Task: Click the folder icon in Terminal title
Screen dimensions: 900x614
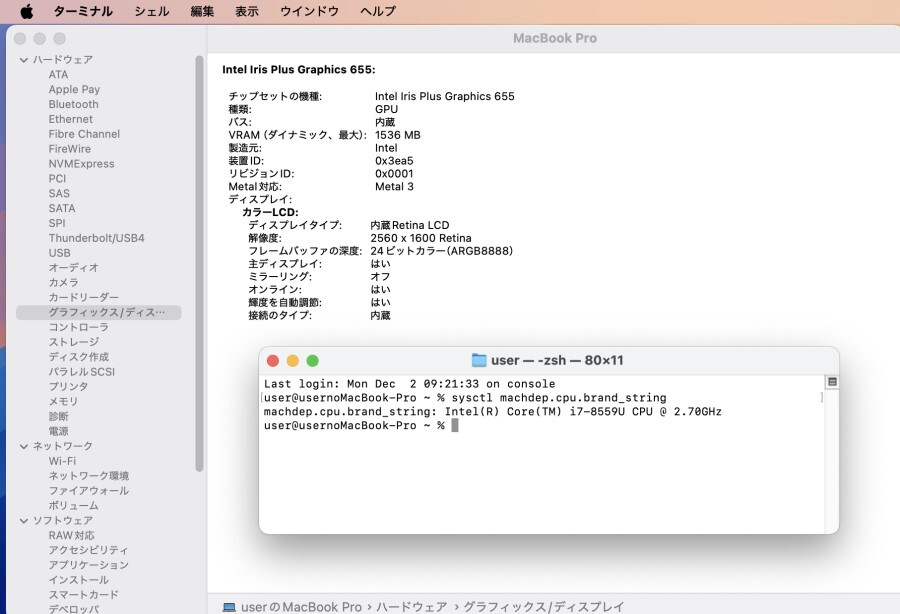Action: (479, 360)
